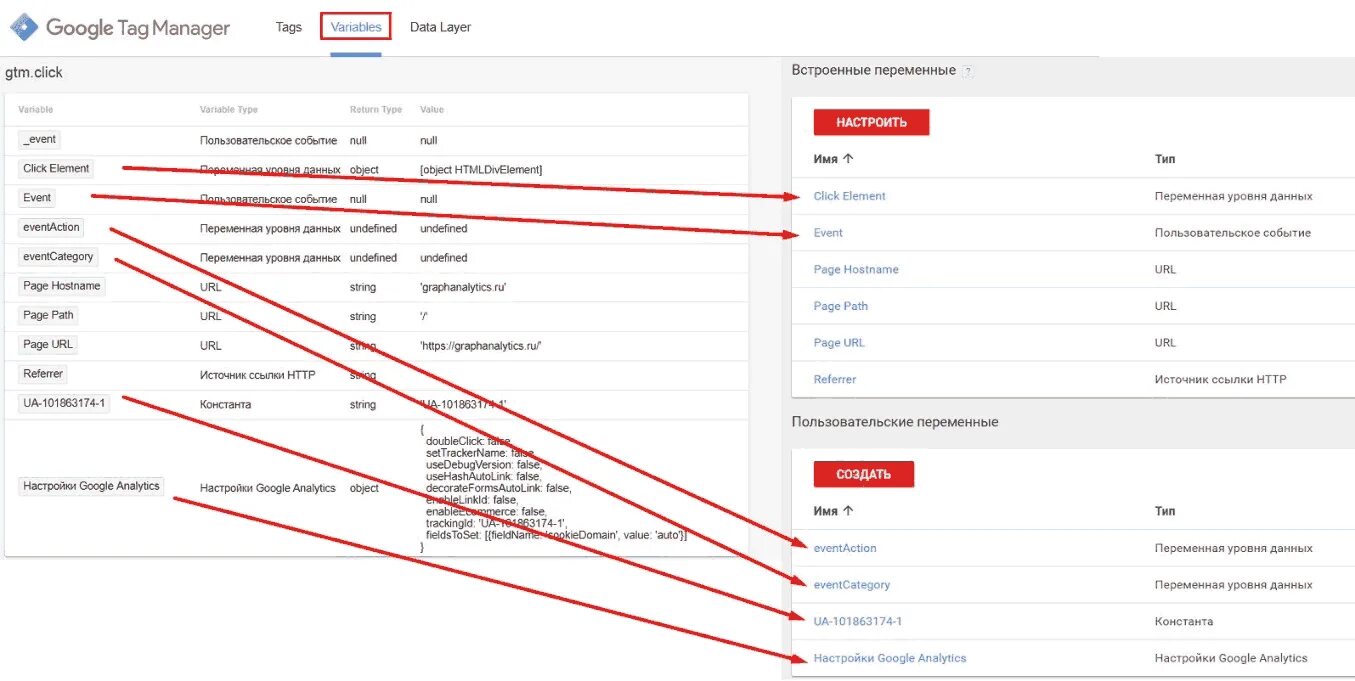The width and height of the screenshot is (1355, 681).
Task: Click the 'graphanalytics.ru' hostname value
Action: (463, 287)
